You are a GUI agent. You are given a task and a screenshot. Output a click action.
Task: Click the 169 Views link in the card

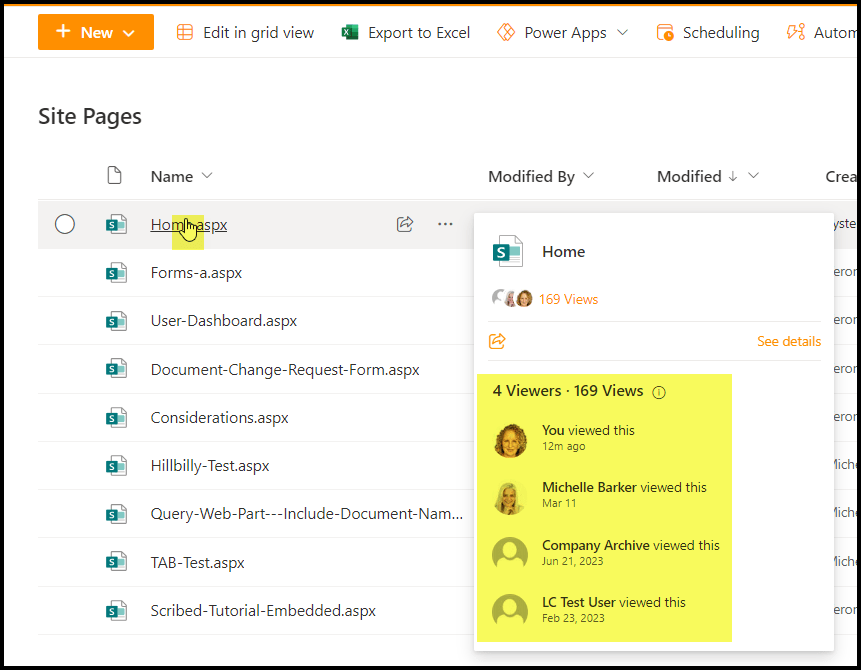pyautogui.click(x=568, y=299)
